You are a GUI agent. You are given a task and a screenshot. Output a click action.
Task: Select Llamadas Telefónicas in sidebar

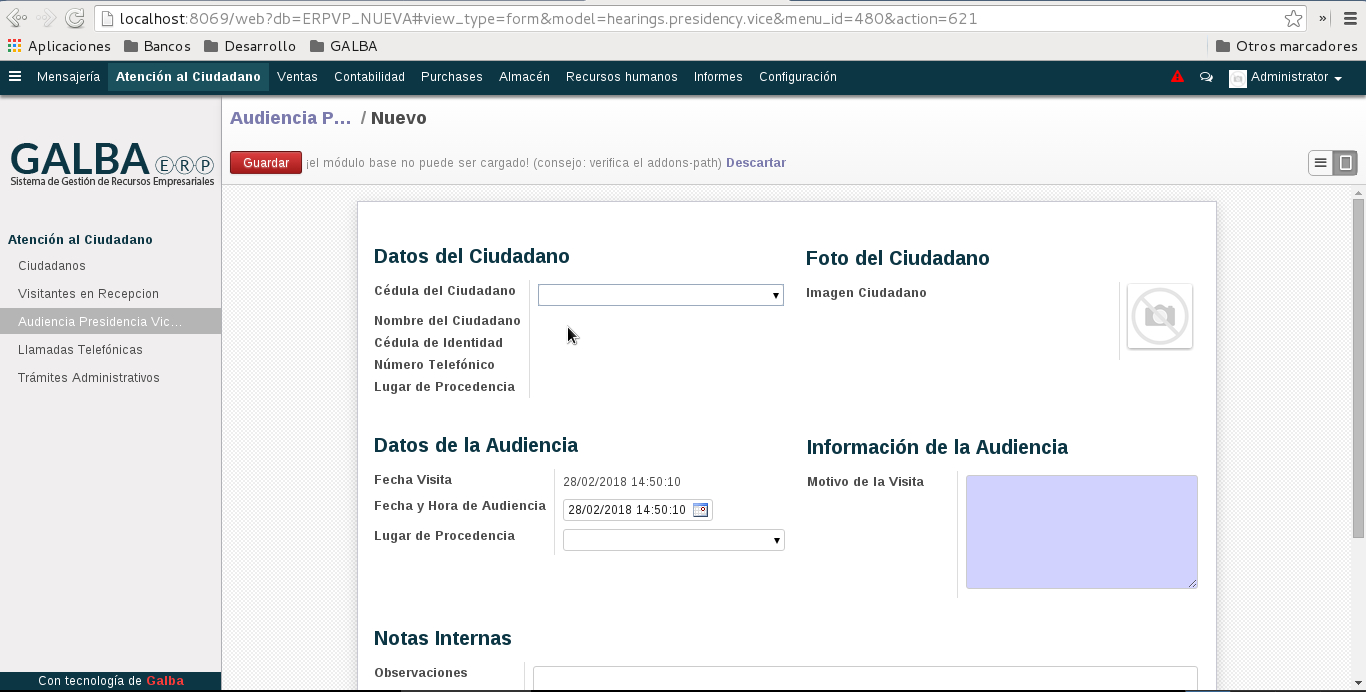(x=80, y=350)
